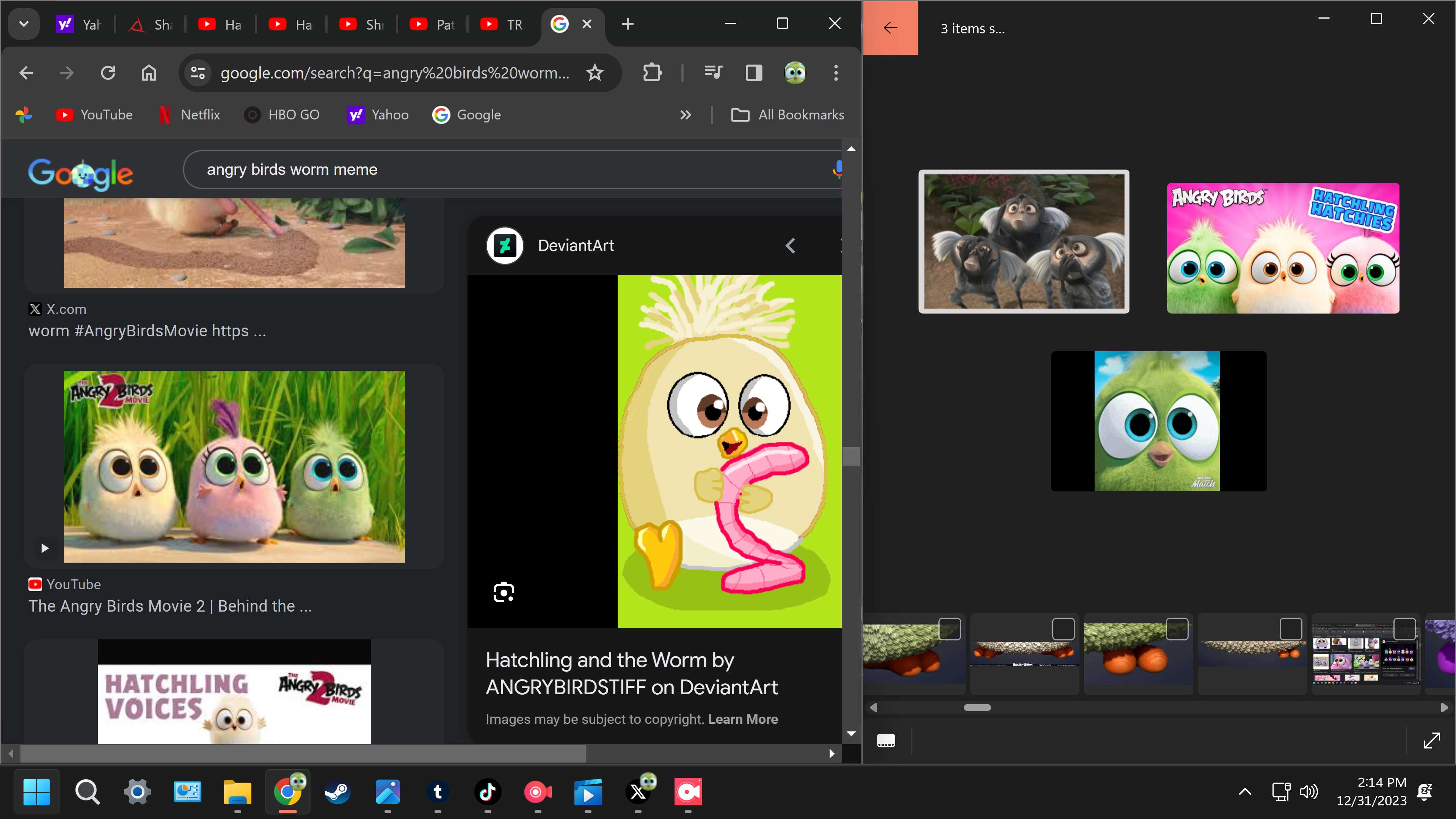Open a new Chrome tab

[x=628, y=24]
